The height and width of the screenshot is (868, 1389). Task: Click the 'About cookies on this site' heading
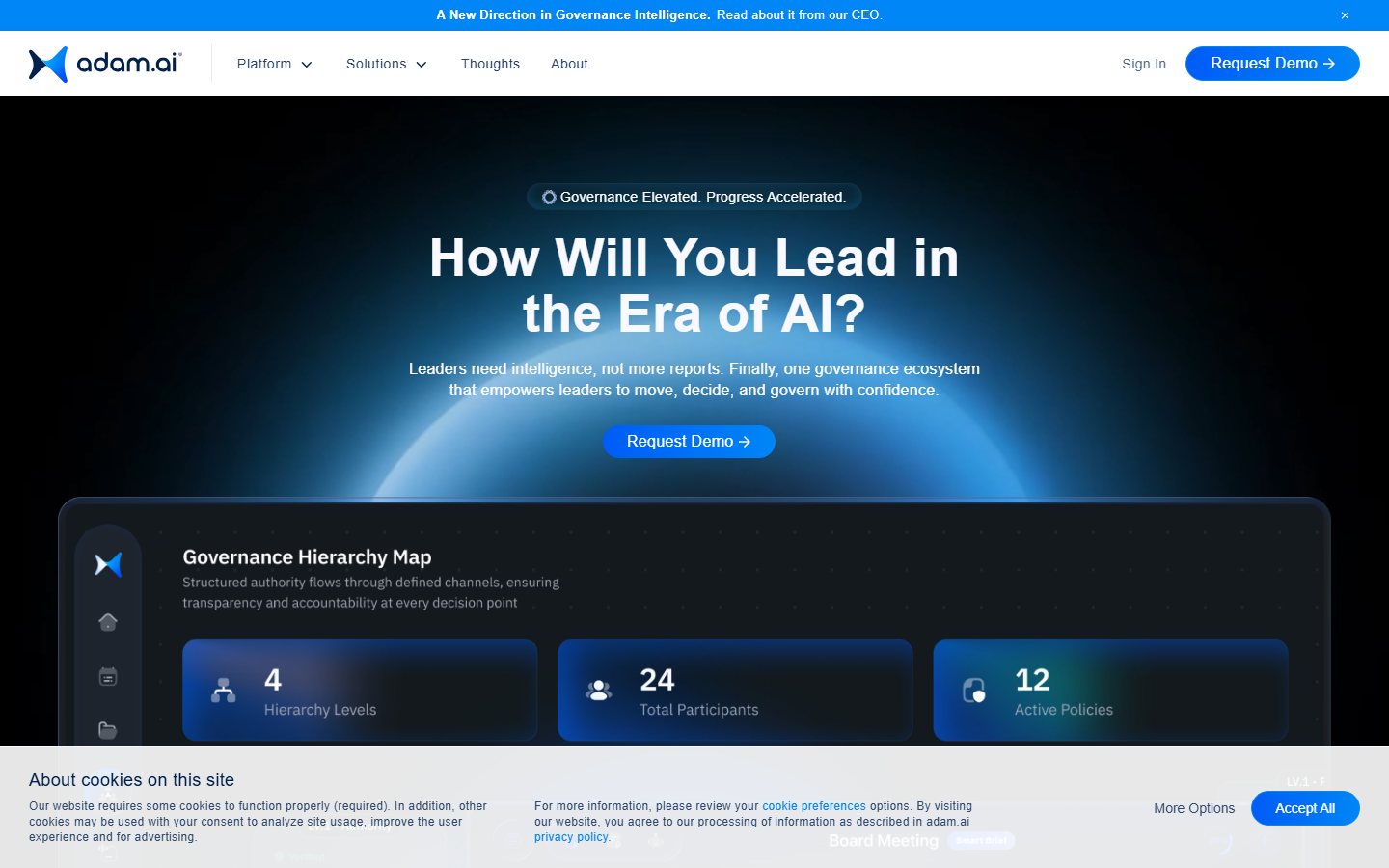[x=131, y=780]
